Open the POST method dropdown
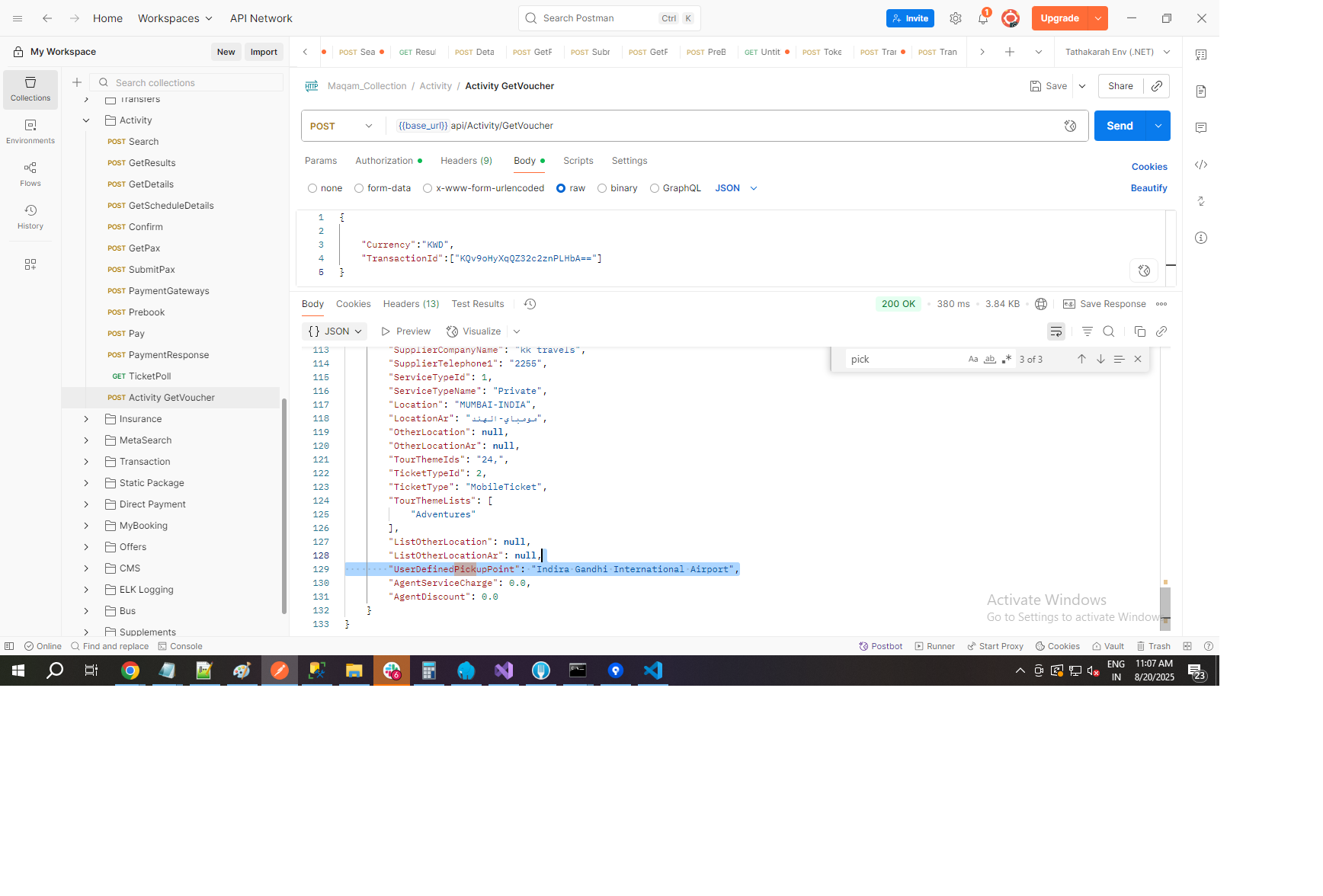The height and width of the screenshot is (896, 1323). click(341, 126)
